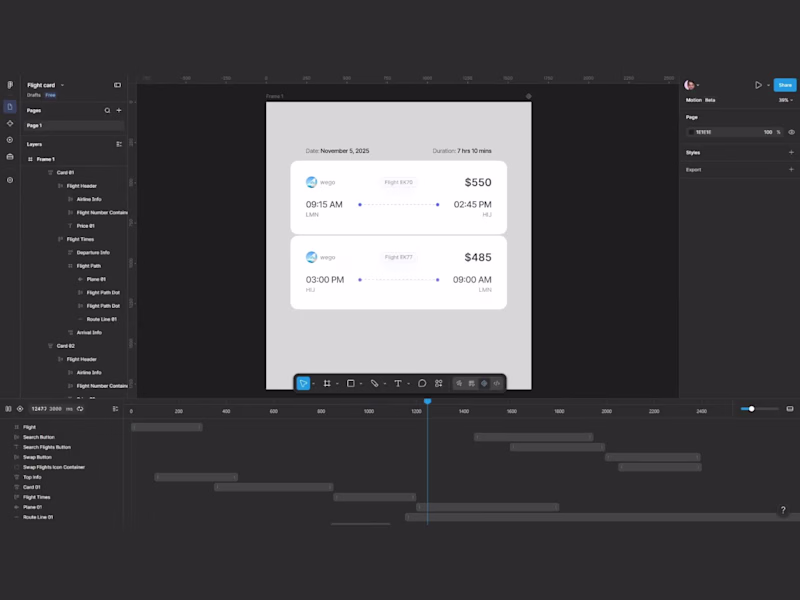Screen dimensions: 800x600
Task: Click the timeline preview eye icon
Action: pos(20,409)
